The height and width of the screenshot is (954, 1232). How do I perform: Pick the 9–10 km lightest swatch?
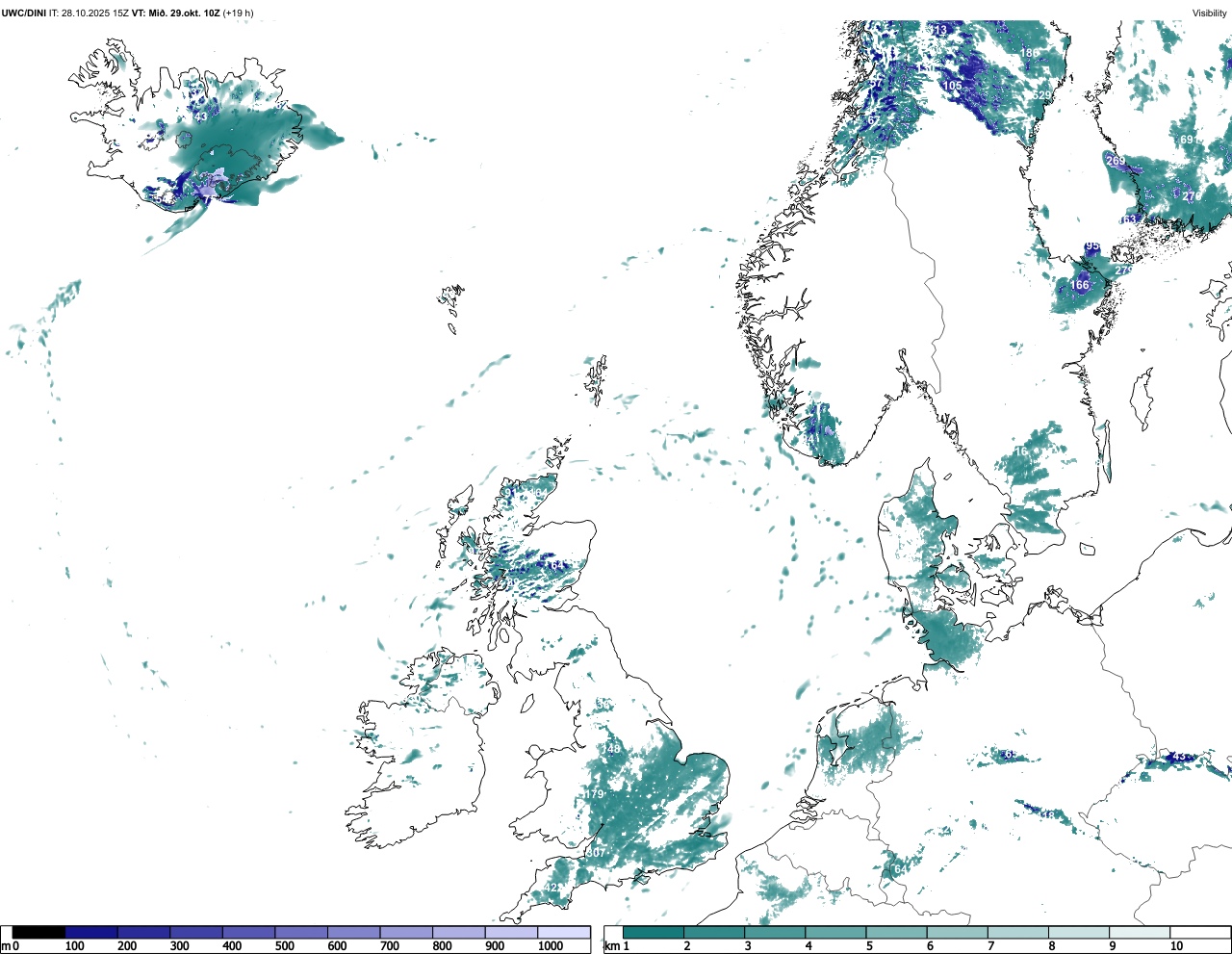(x=1139, y=933)
